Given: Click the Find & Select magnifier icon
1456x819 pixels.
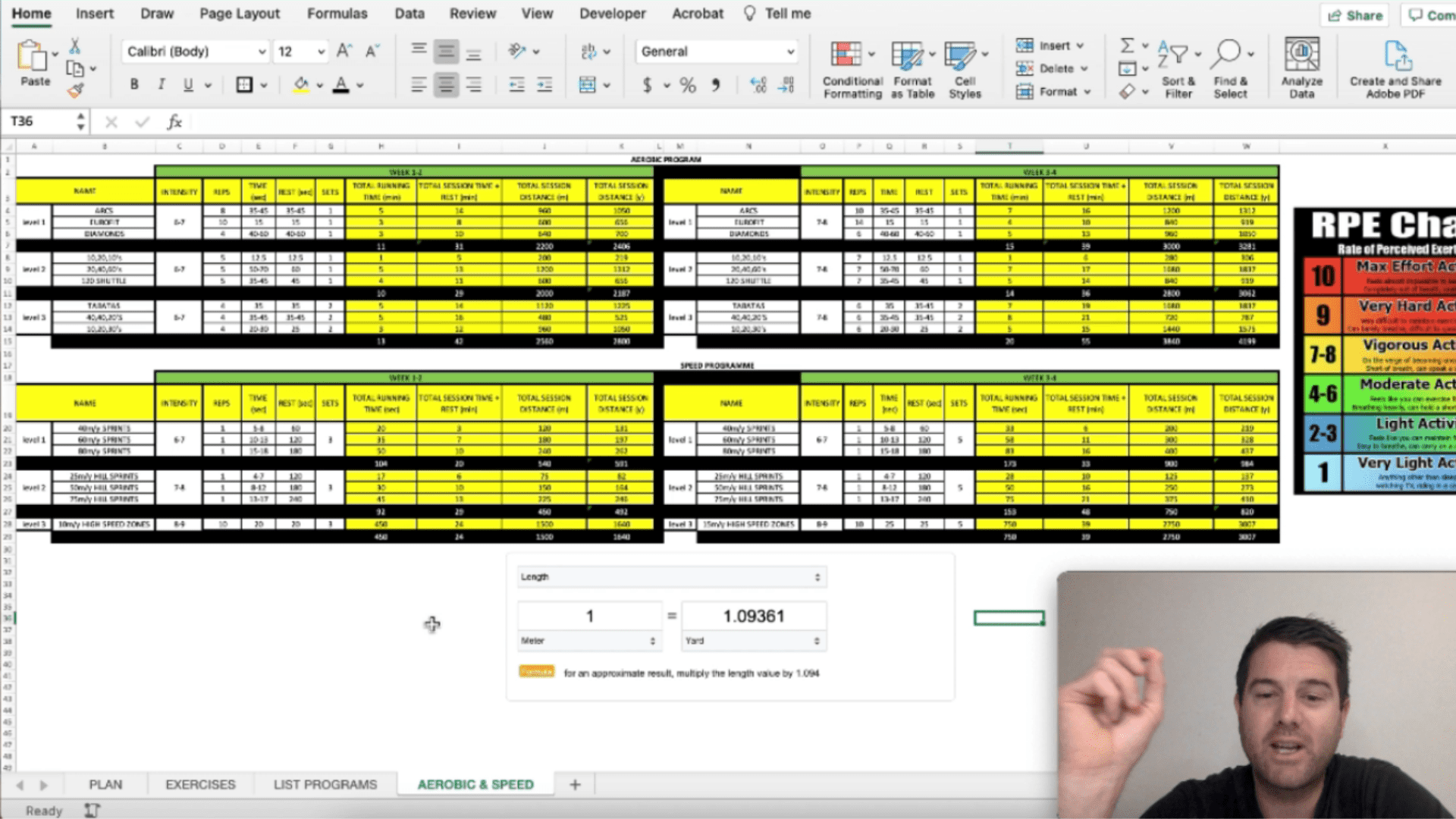Looking at the screenshot, I should tap(1225, 54).
